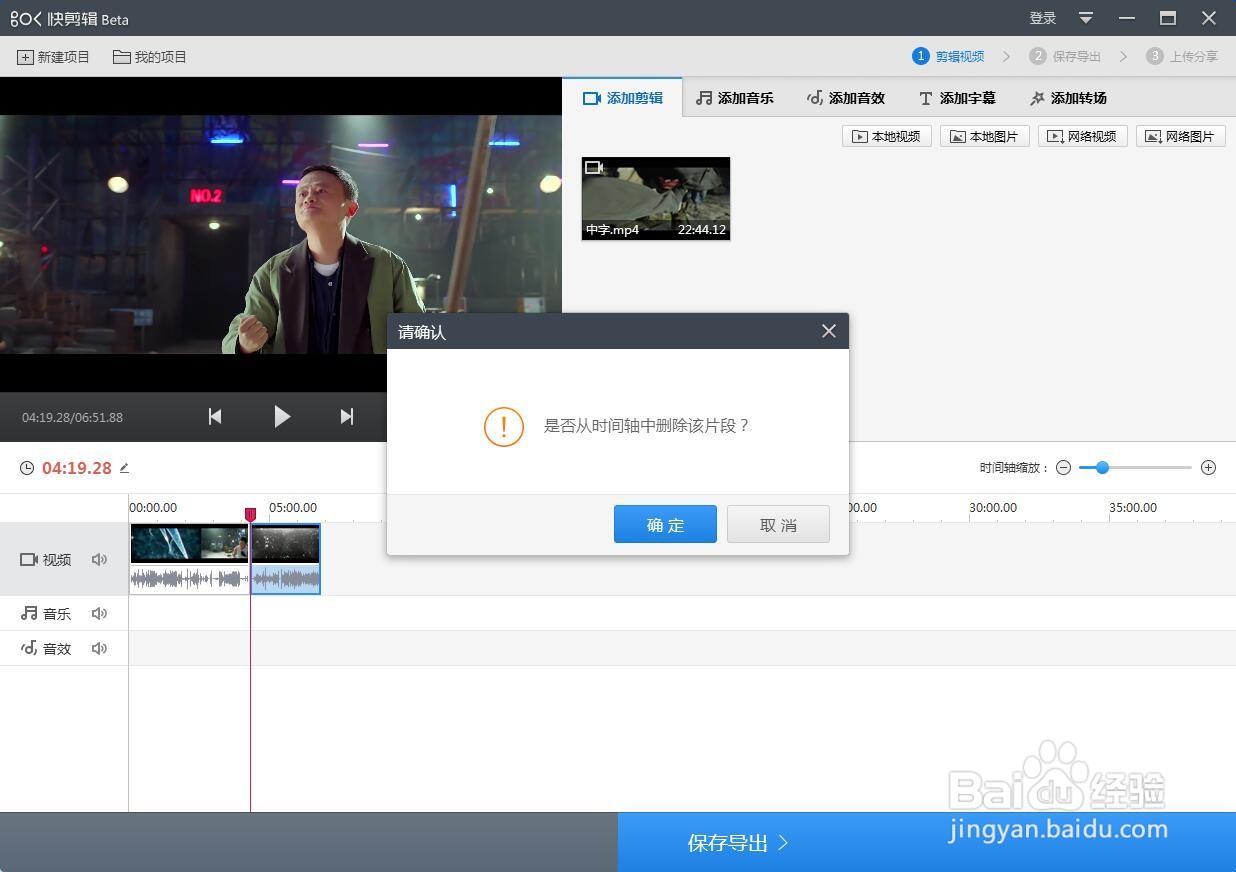
Task: Click 新建项目 to create new project
Action: (x=54, y=57)
